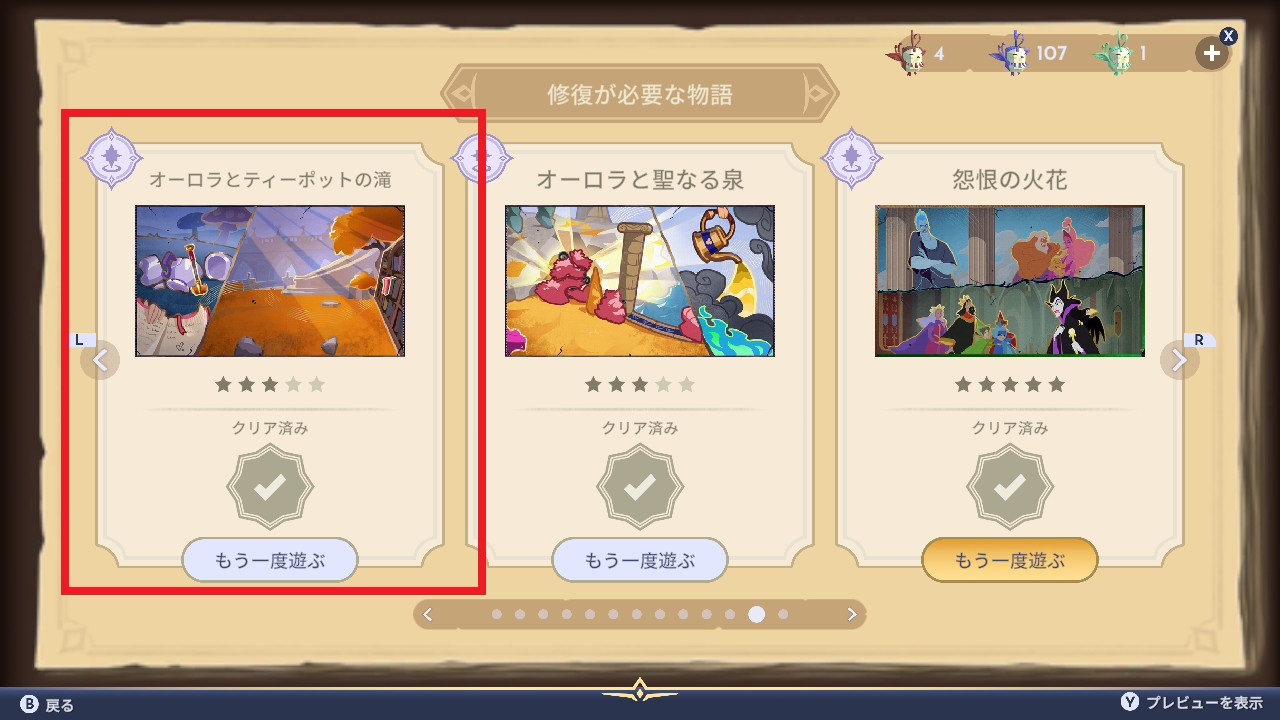This screenshot has height=720, width=1280.
Task: Click the purple badge on オーロラとティーポットの滝 card
Action: click(x=112, y=159)
